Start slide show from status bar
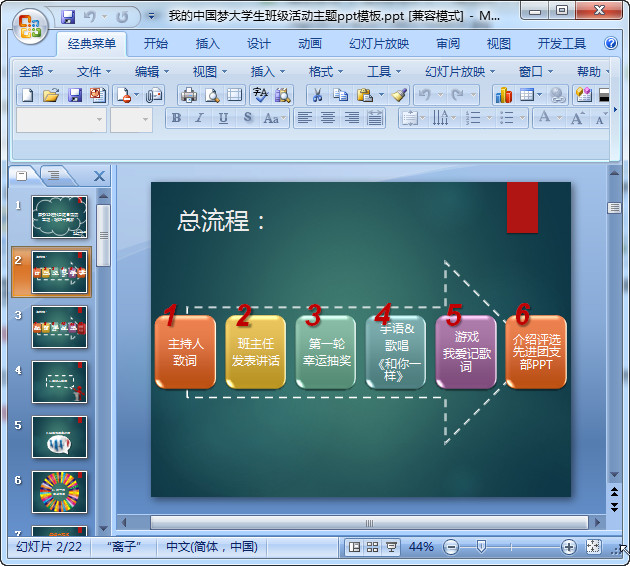630x566 pixels. click(391, 547)
